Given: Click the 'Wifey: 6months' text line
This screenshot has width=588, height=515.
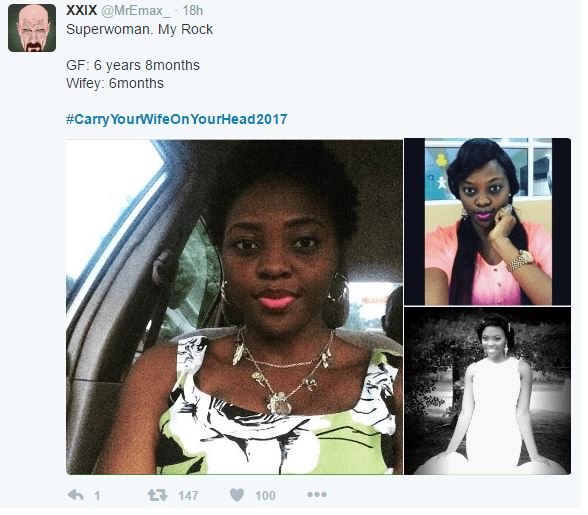Looking at the screenshot, I should [115, 83].
